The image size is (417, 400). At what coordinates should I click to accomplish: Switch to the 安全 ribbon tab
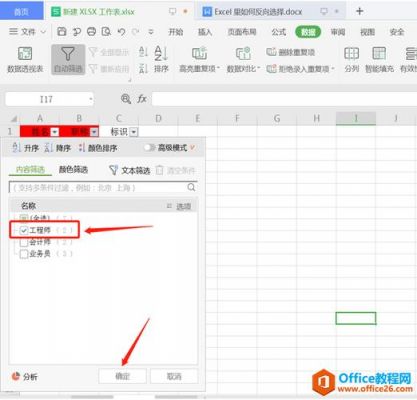point(397,32)
